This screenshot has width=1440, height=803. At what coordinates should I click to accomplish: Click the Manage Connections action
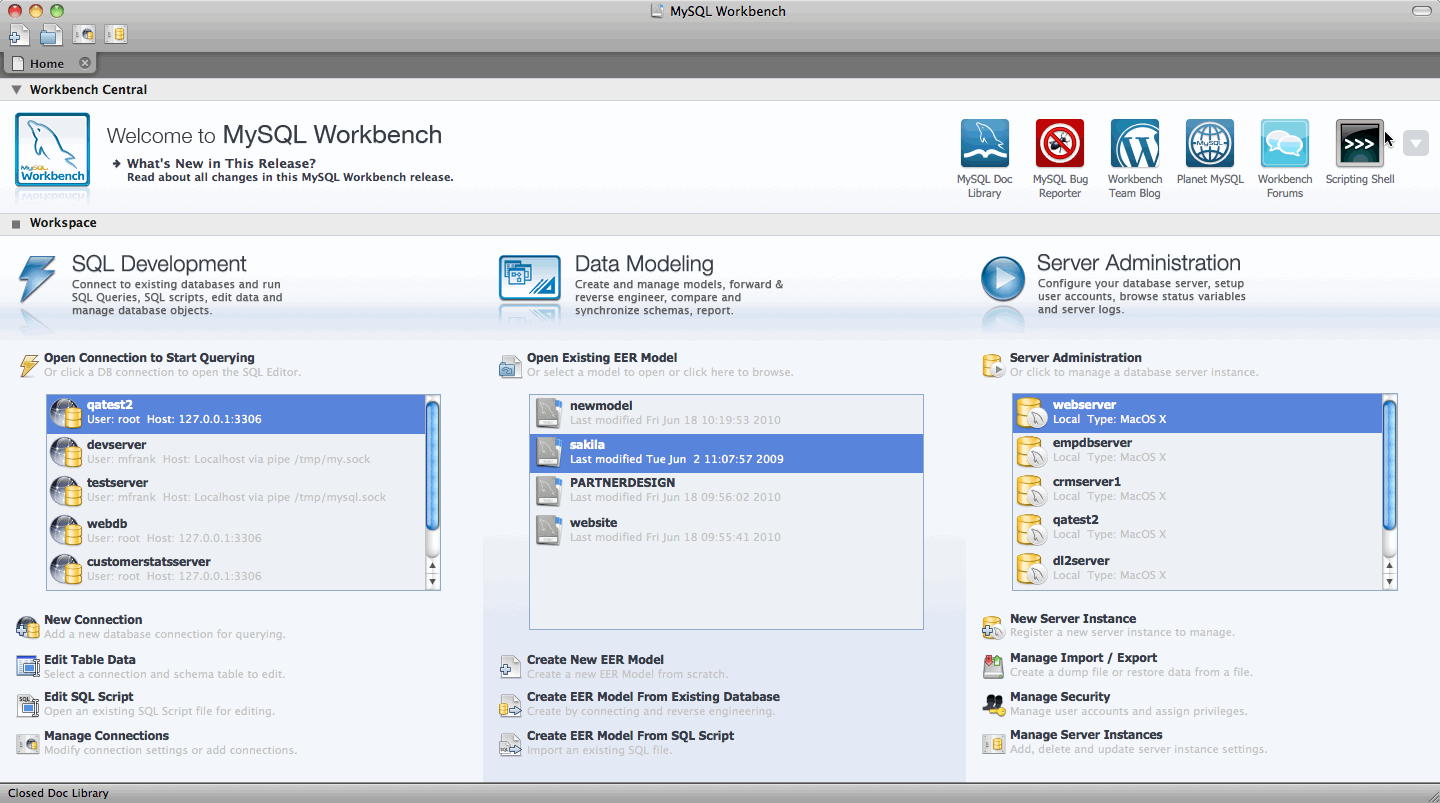[107, 736]
